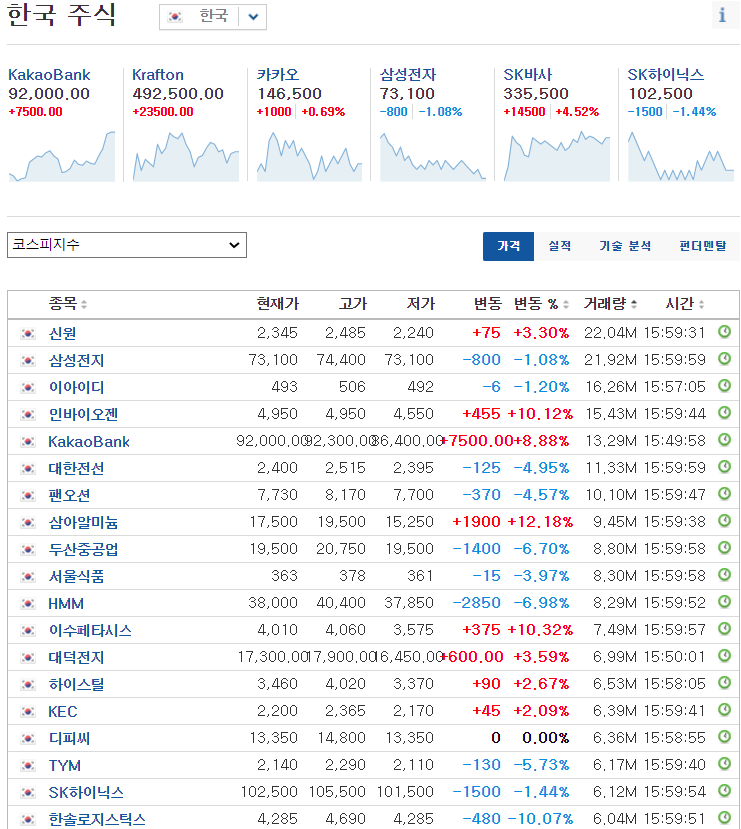Click the clock icon in 대덕전자 row
This screenshot has height=829, width=741.
pyautogui.click(x=724, y=656)
